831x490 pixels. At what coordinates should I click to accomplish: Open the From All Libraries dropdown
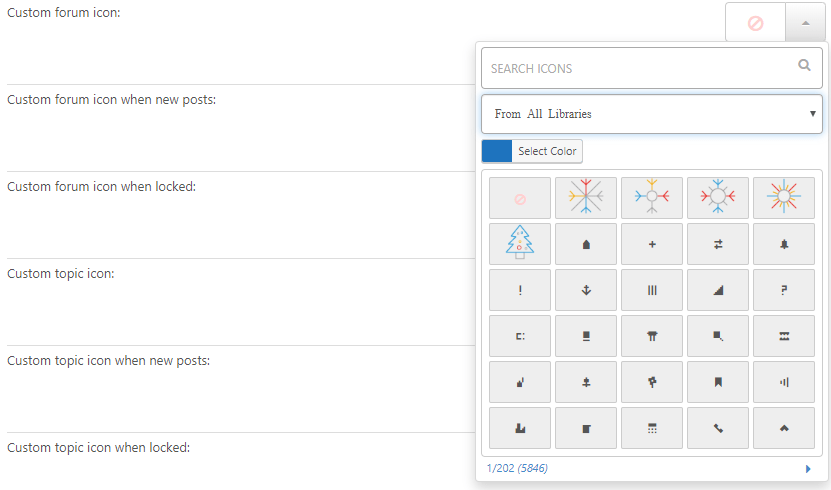click(651, 114)
